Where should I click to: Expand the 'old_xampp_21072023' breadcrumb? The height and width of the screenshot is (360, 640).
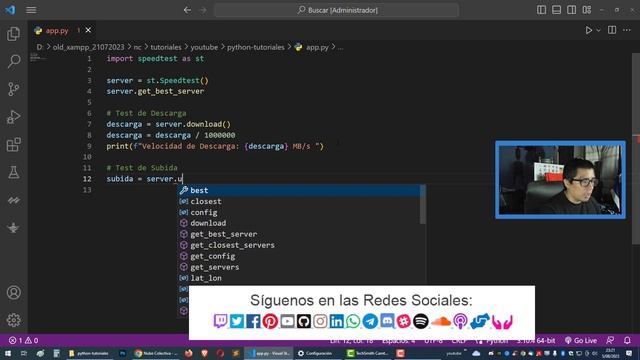[88, 47]
